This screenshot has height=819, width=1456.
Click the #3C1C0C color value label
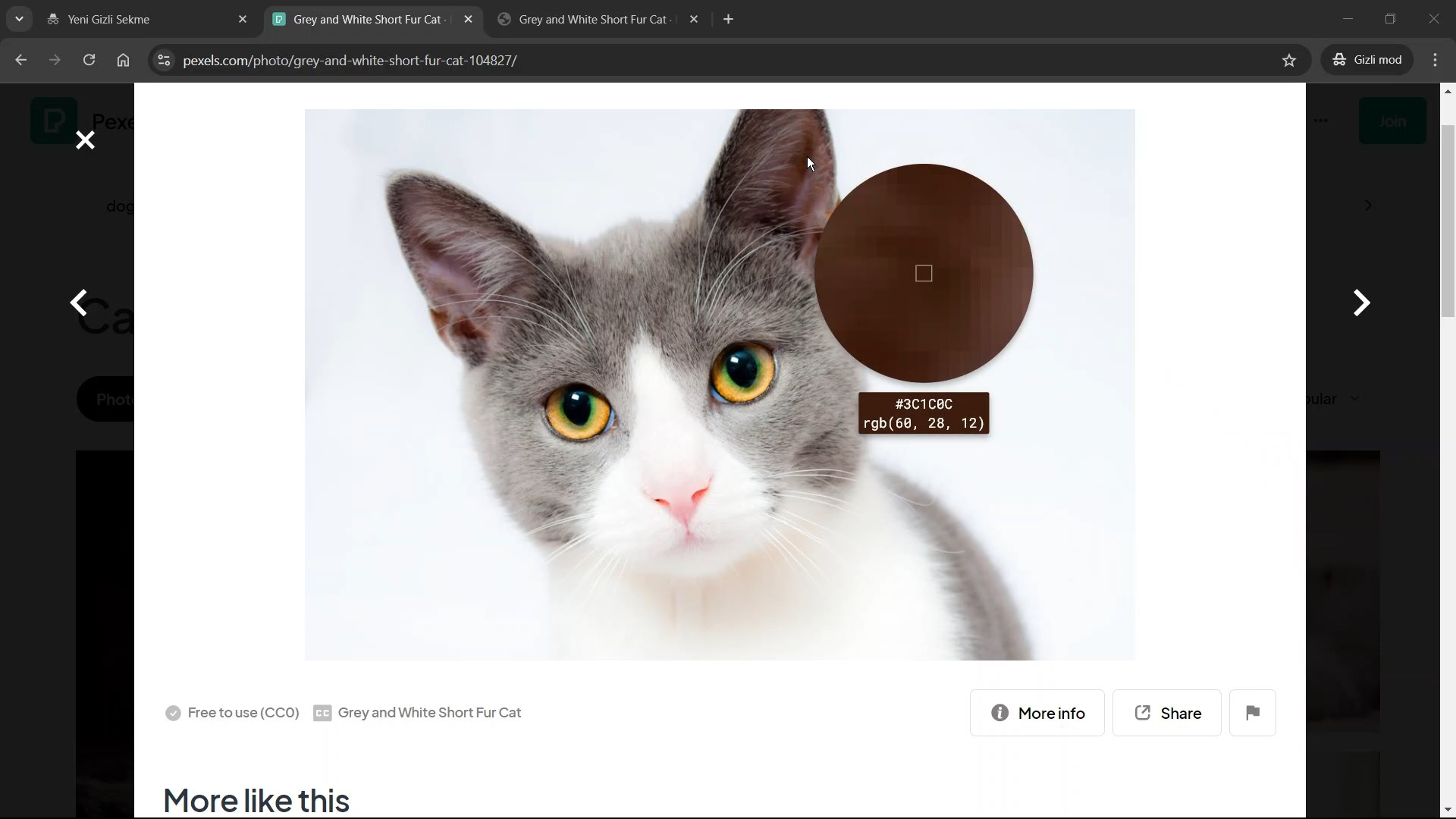click(x=924, y=413)
